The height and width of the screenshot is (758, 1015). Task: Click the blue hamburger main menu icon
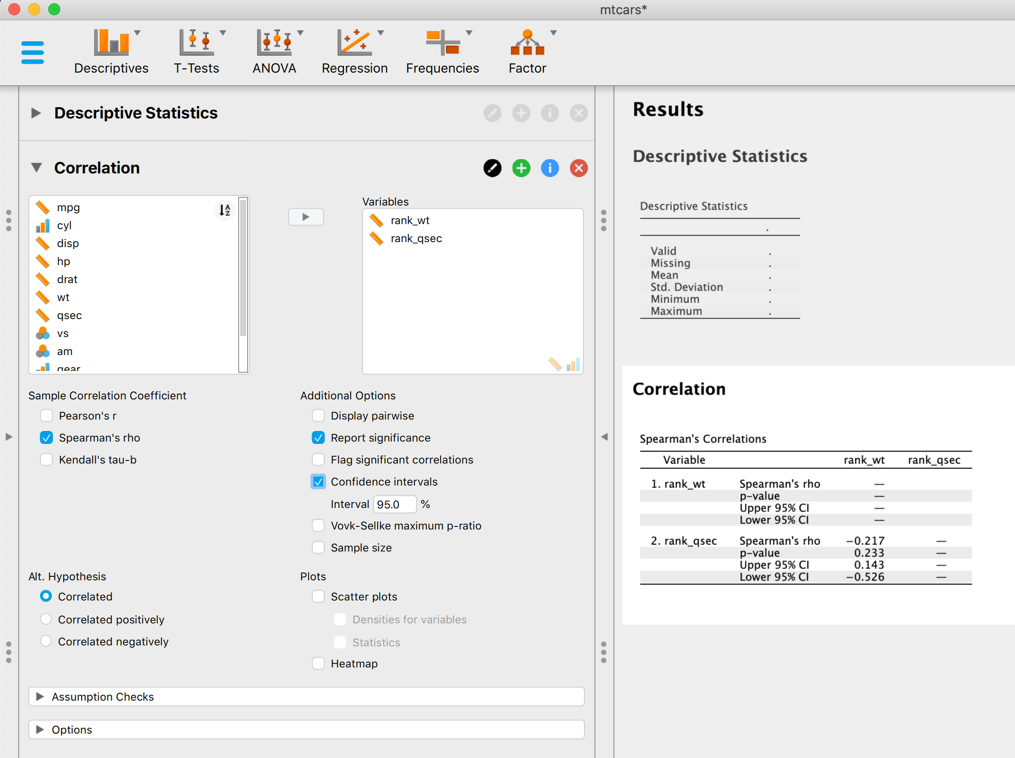(33, 52)
